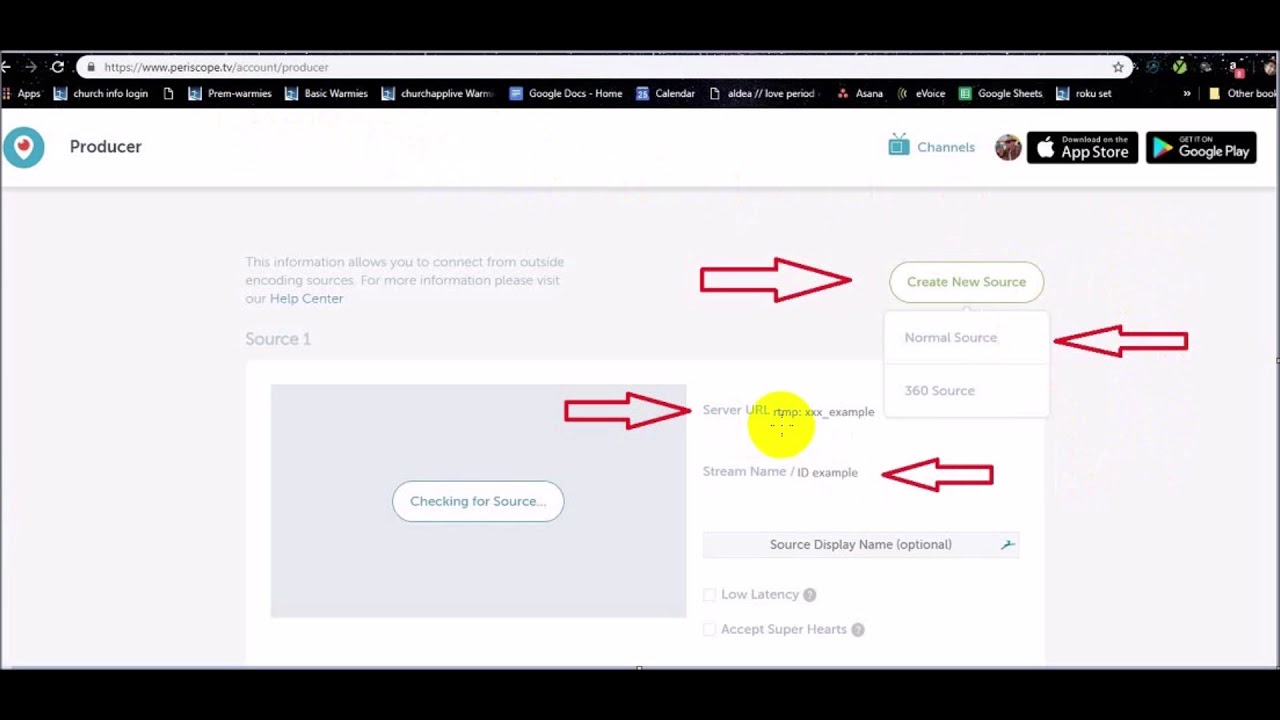This screenshot has height=720, width=1280.
Task: Enable the Low Latency checkbox
Action: pos(710,595)
